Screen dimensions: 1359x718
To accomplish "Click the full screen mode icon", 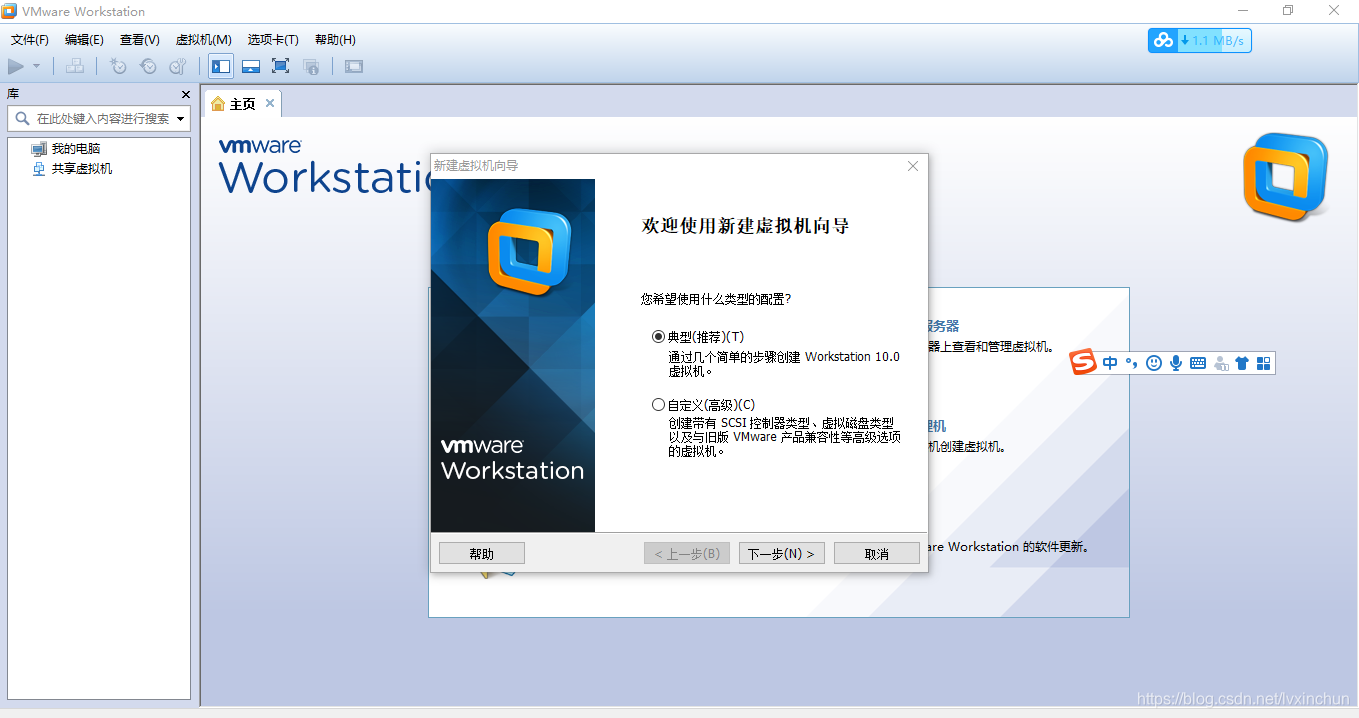I will point(281,66).
